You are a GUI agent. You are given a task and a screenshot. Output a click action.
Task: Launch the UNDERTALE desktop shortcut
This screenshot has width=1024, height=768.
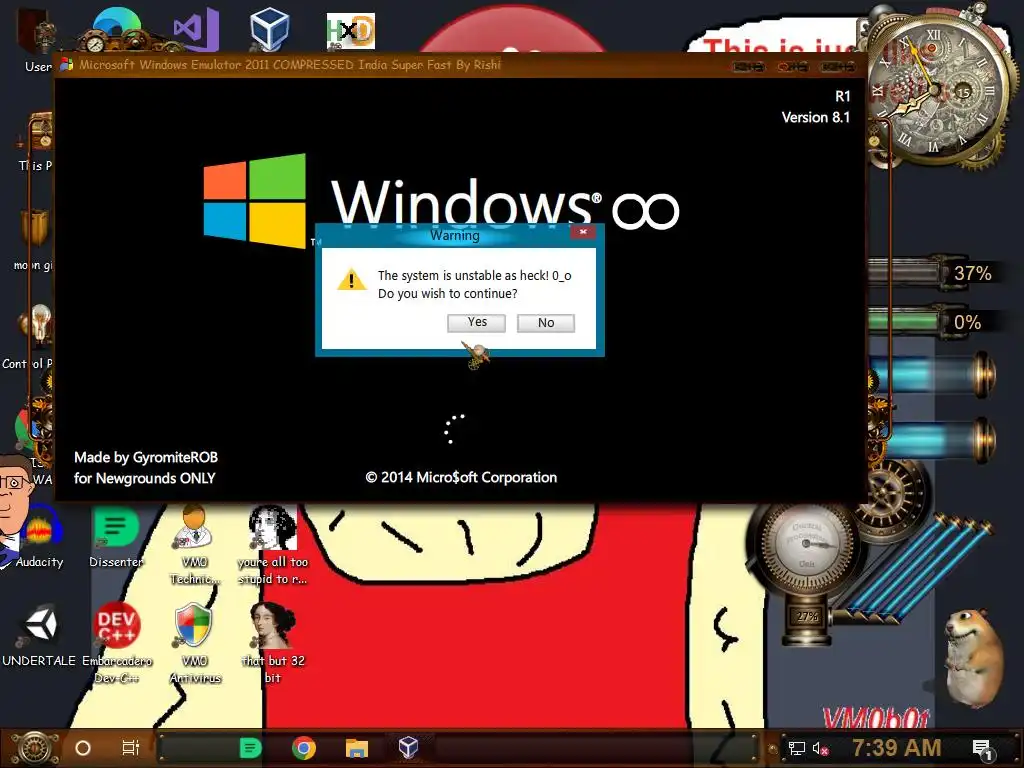(x=39, y=635)
